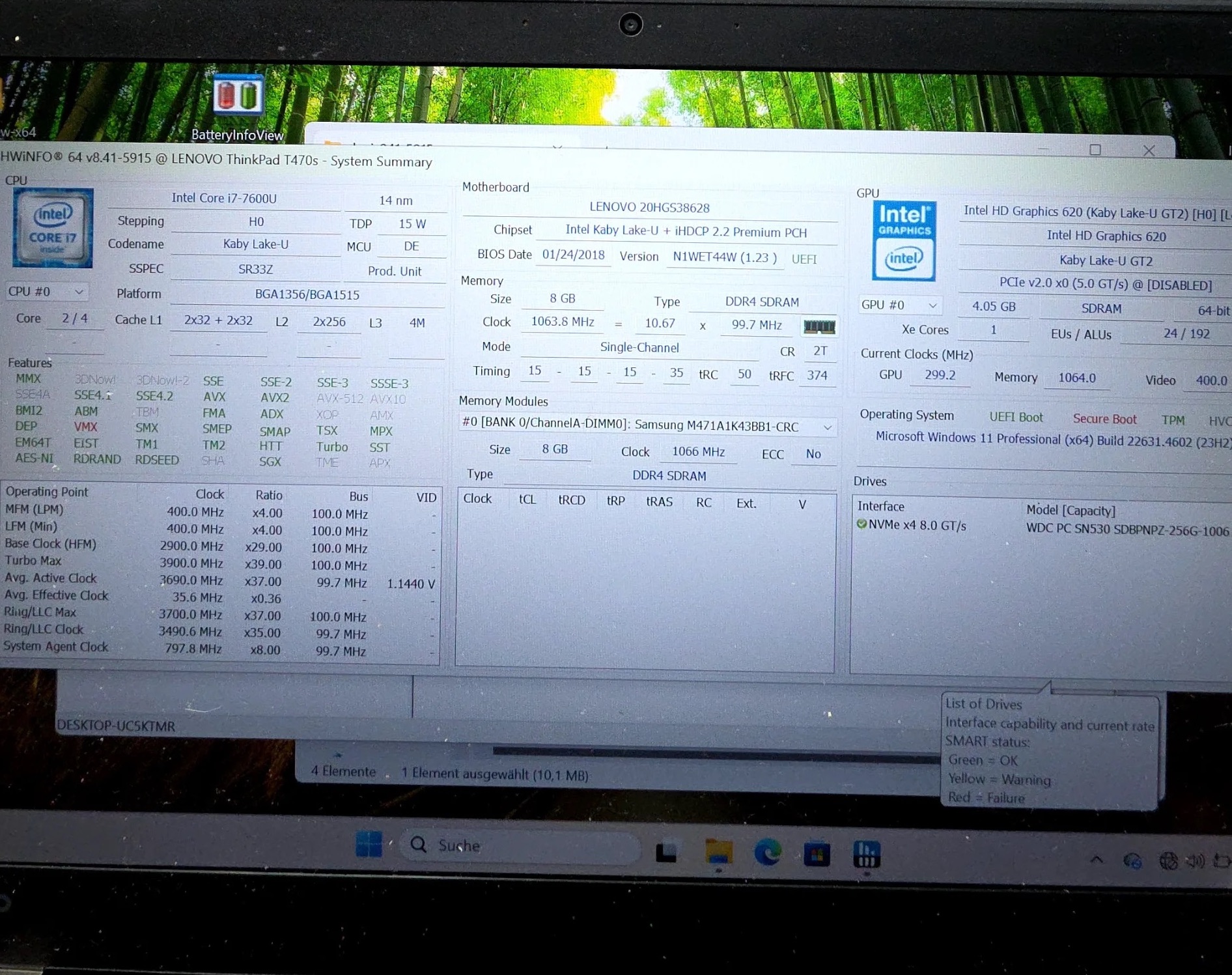Click motherboard name LENOVO 20HGS38628
The width and height of the screenshot is (1232, 975).
649,207
